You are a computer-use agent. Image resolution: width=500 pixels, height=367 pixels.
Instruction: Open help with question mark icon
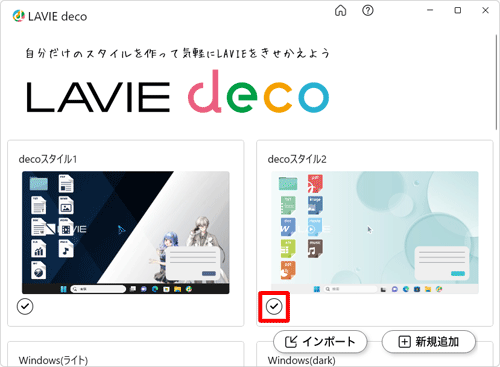(368, 11)
